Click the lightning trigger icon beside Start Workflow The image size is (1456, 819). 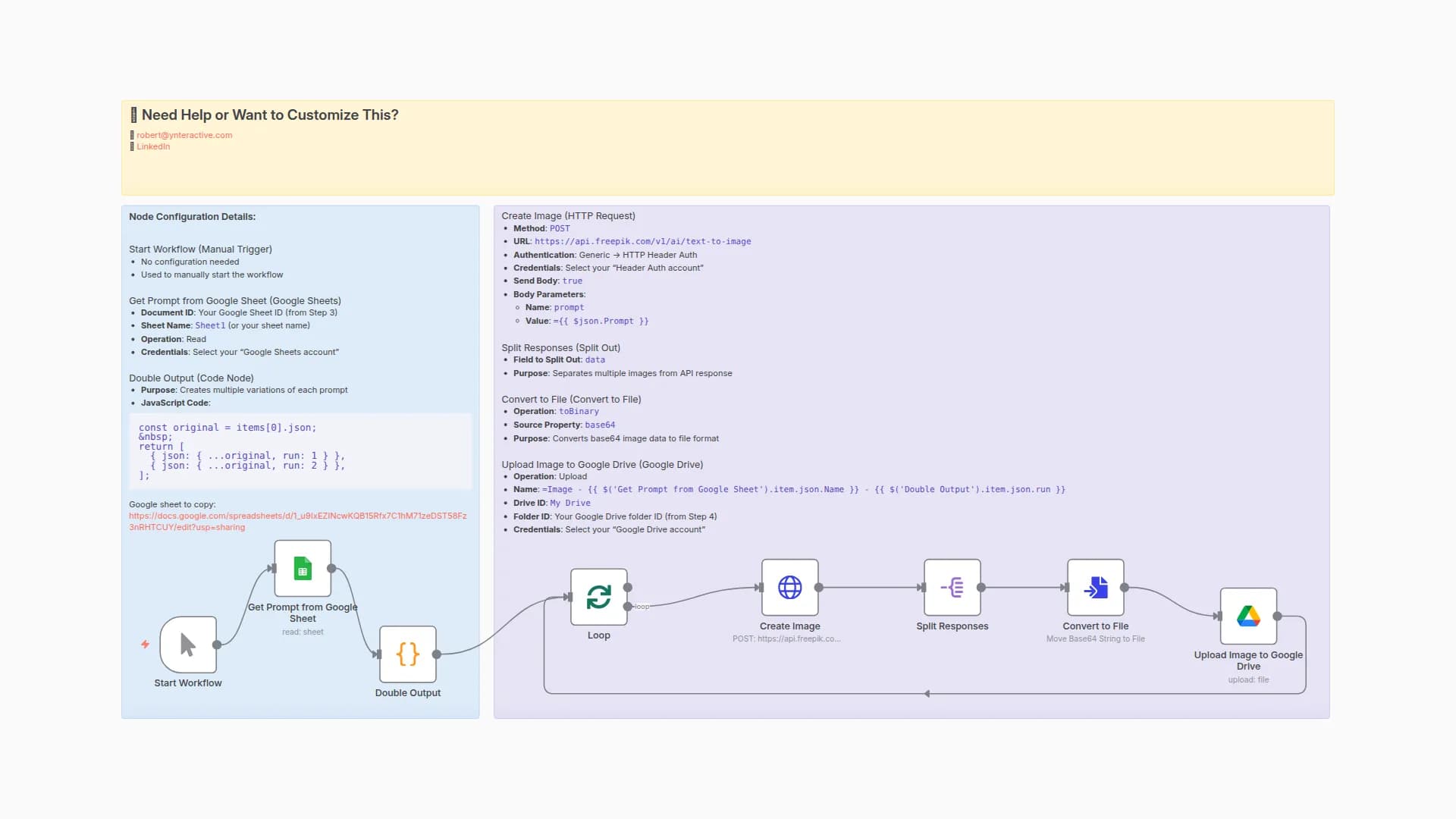(144, 645)
